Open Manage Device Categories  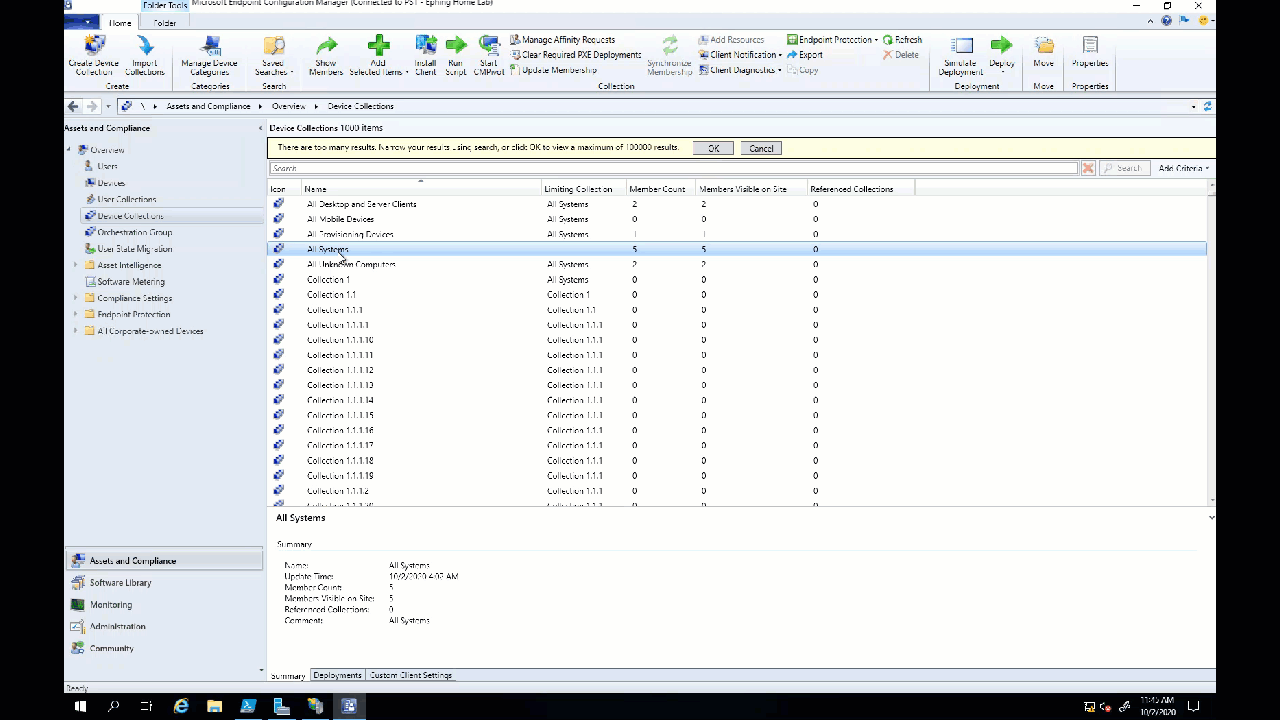click(x=209, y=55)
